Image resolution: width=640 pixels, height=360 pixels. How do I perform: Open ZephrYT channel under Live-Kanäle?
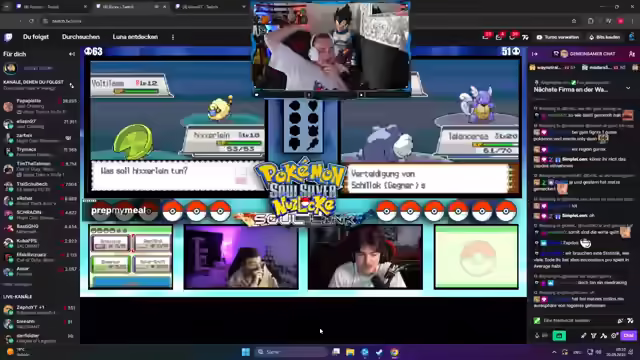tap(40, 310)
